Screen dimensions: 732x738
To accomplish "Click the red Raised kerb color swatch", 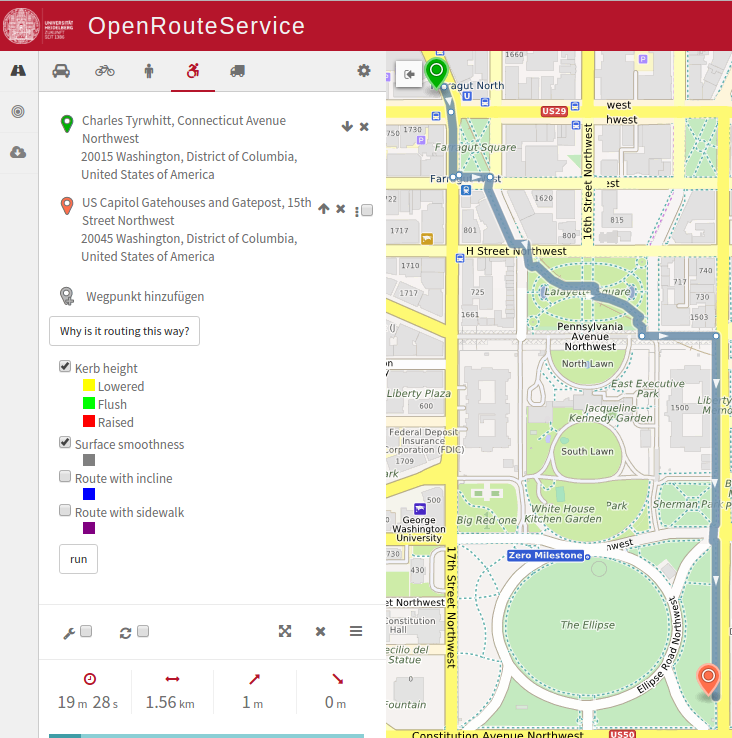I will click(x=89, y=422).
